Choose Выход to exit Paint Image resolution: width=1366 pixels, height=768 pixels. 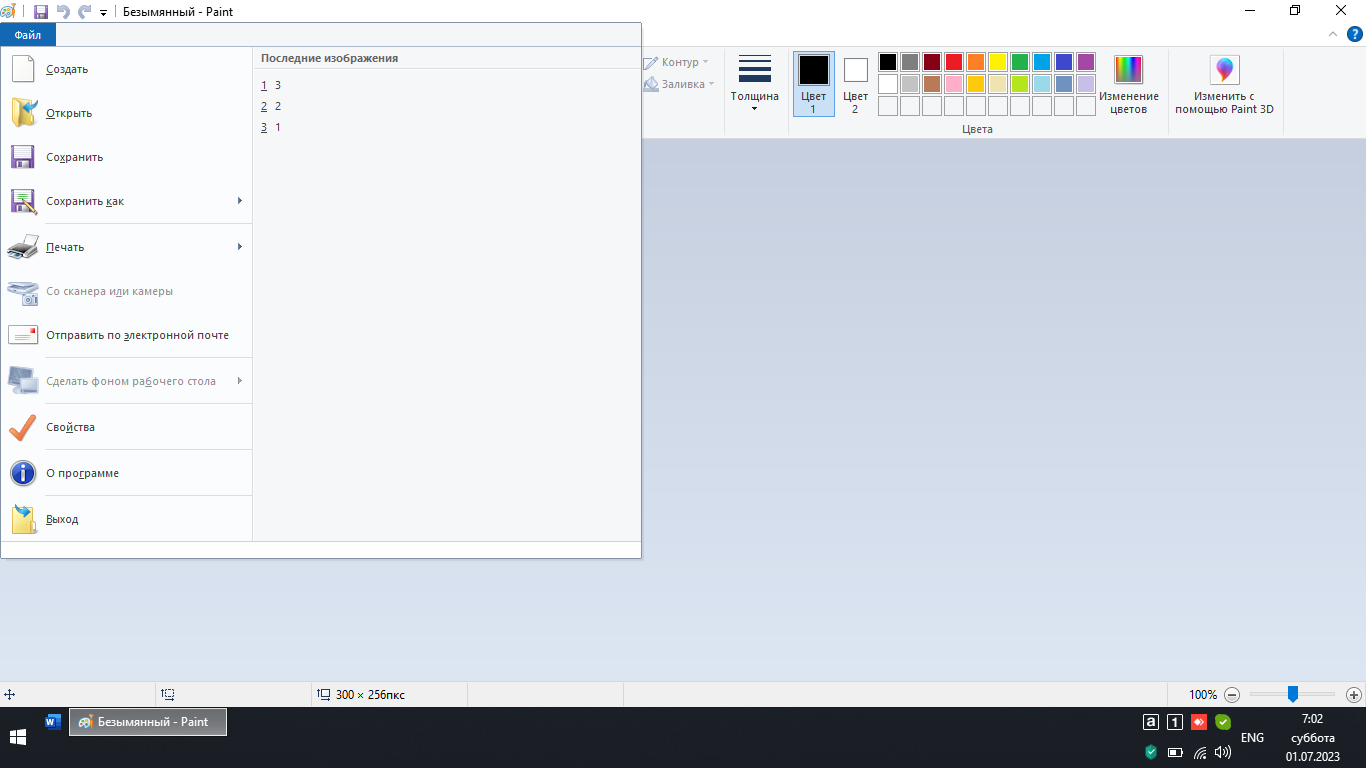62,519
